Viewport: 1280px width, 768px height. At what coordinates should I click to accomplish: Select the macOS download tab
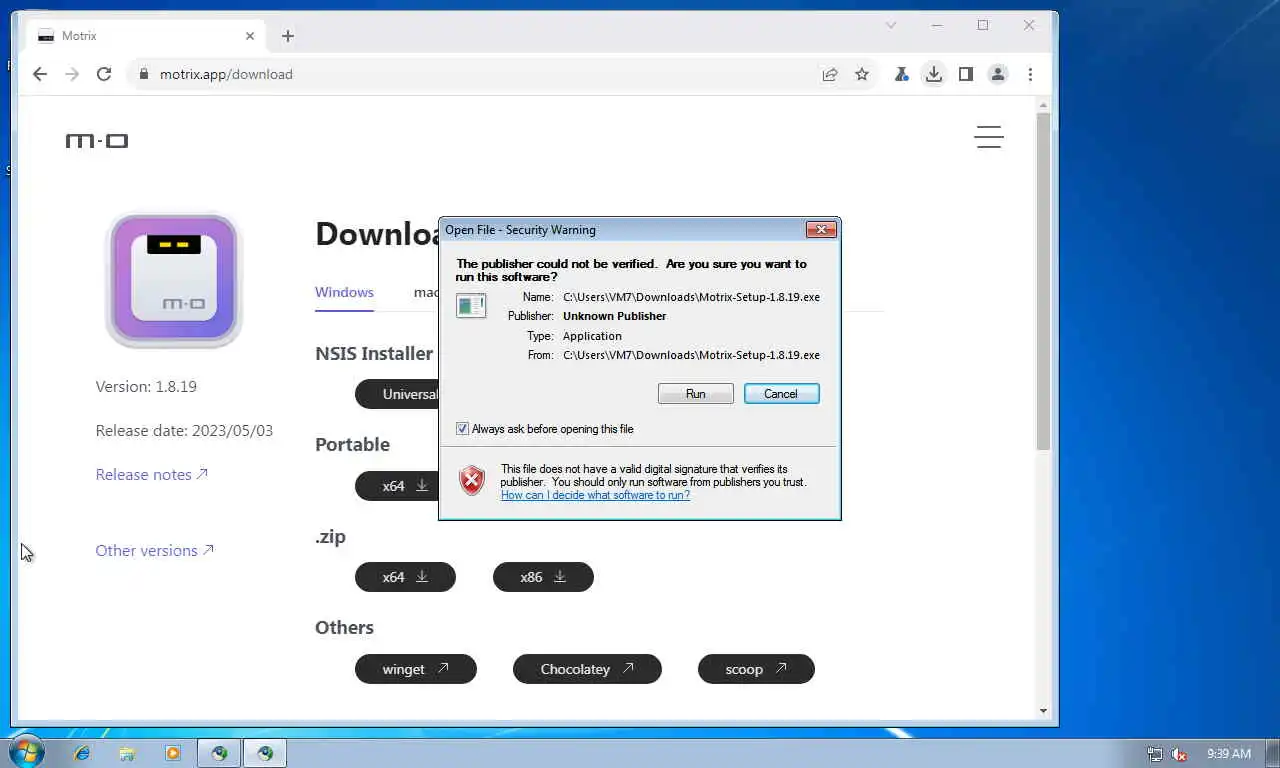(x=427, y=292)
